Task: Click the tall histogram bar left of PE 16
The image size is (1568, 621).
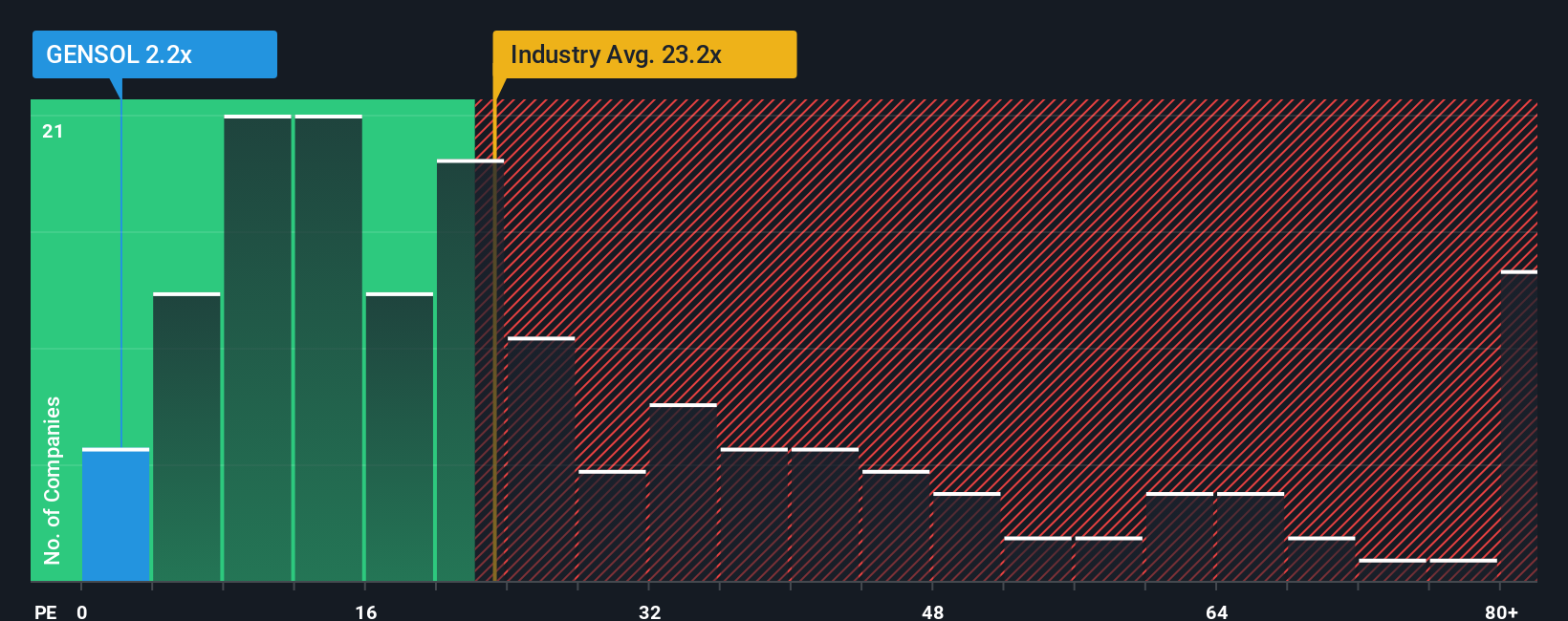Action: point(328,349)
